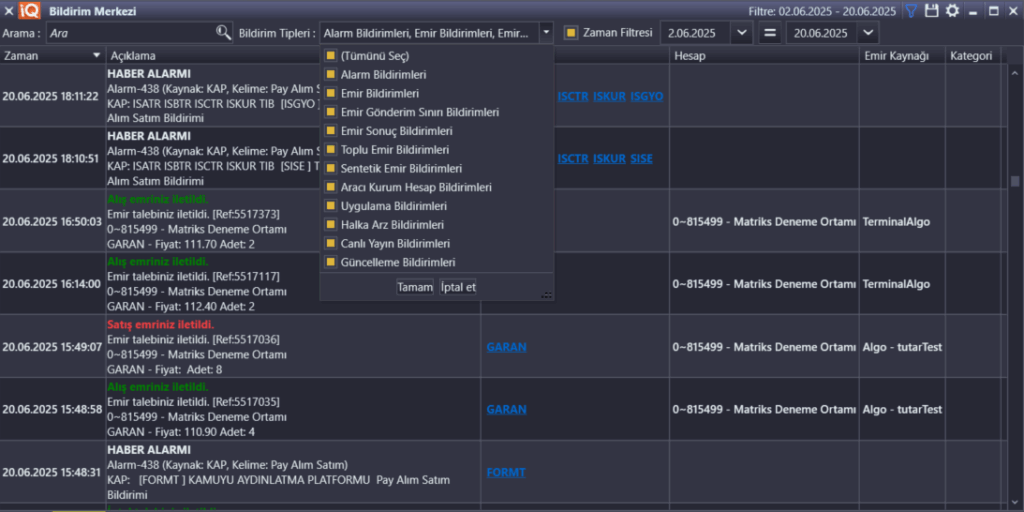Open ISKUR link in the 18:10:51 row
The width and height of the screenshot is (1024, 512).
(609, 159)
